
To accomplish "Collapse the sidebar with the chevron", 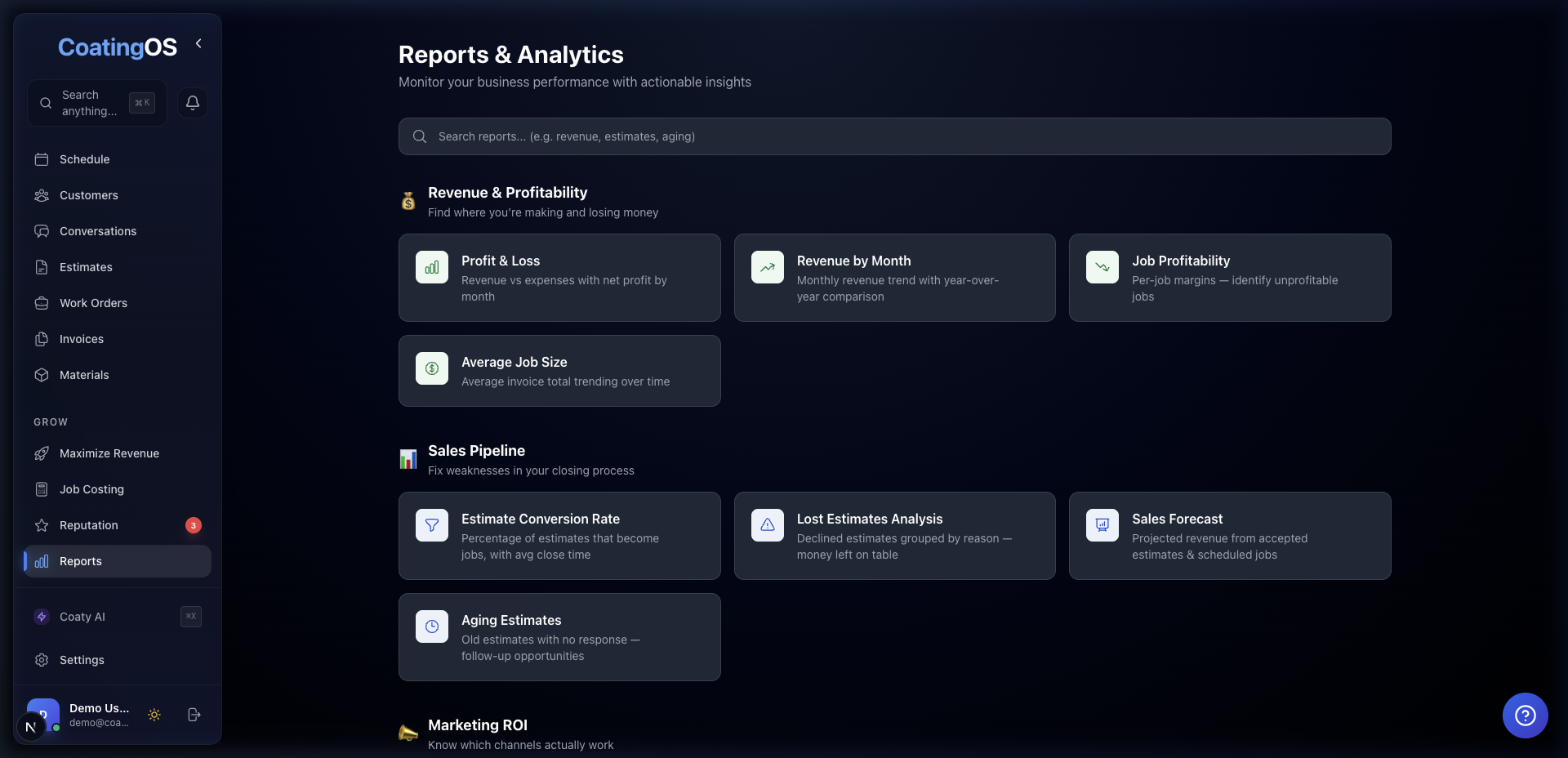I will click(198, 43).
